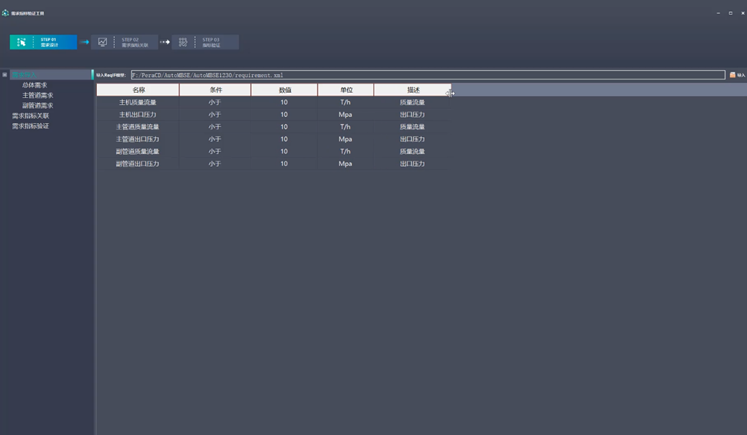747x435 pixels.
Task: Select 主管道需求 in the sidebar tree
Action: 38,95
